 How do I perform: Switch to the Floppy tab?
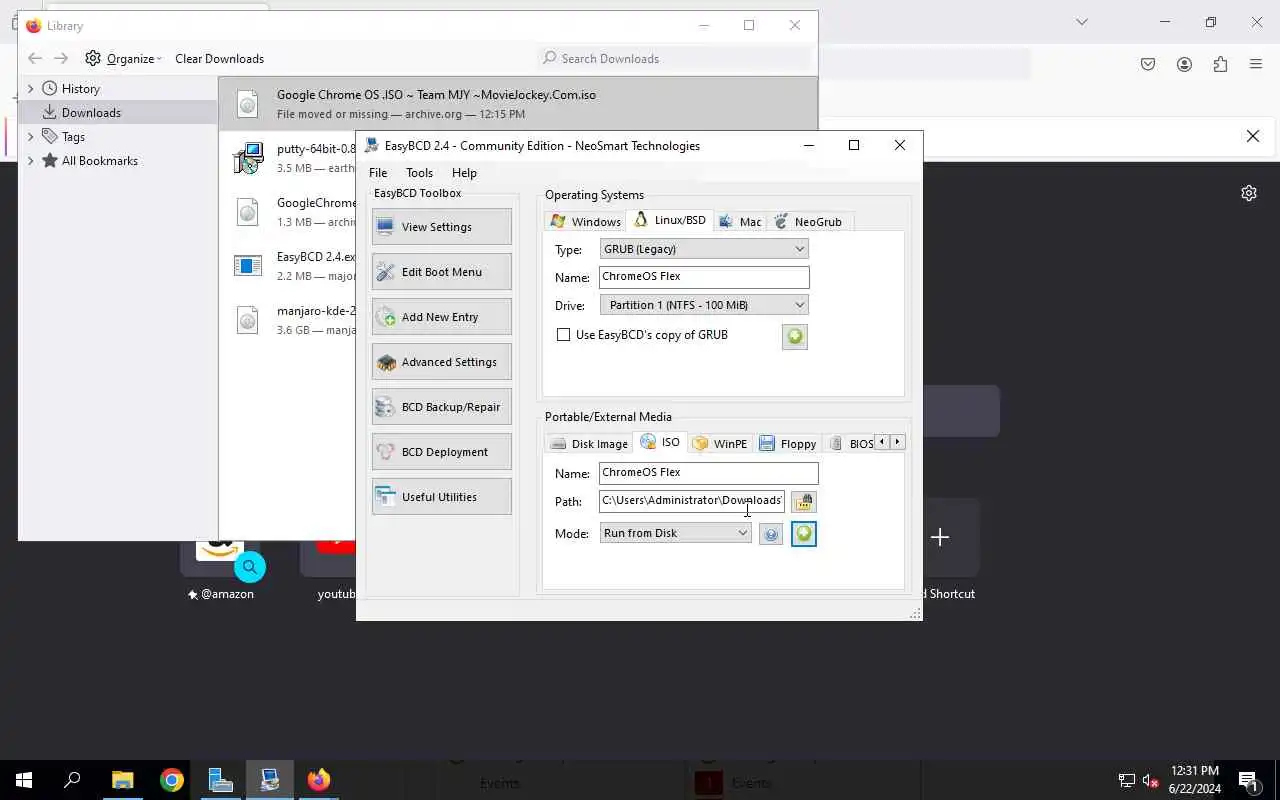(x=788, y=444)
